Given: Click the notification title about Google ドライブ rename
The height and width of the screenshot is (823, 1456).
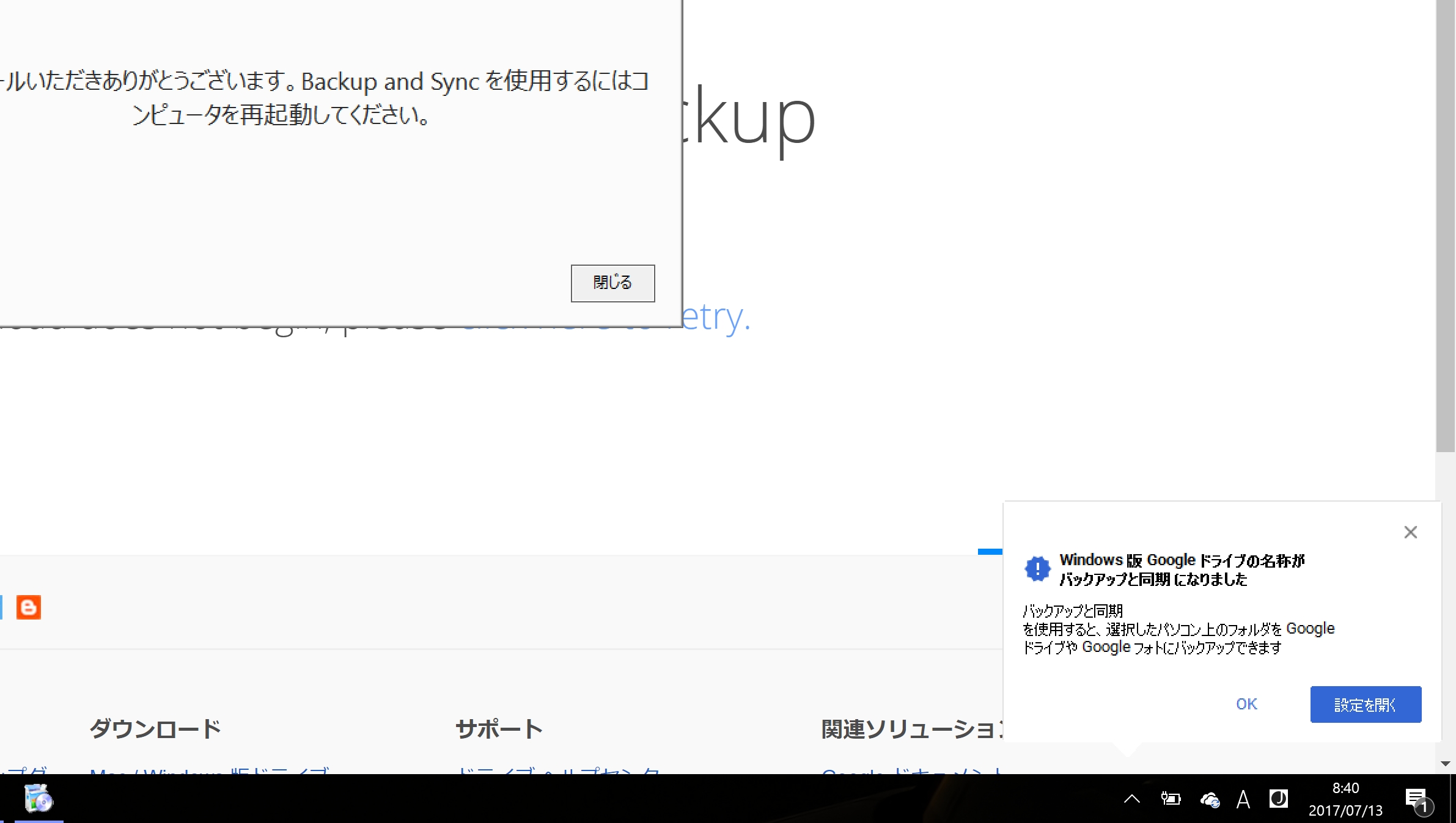Looking at the screenshot, I should (x=1181, y=569).
